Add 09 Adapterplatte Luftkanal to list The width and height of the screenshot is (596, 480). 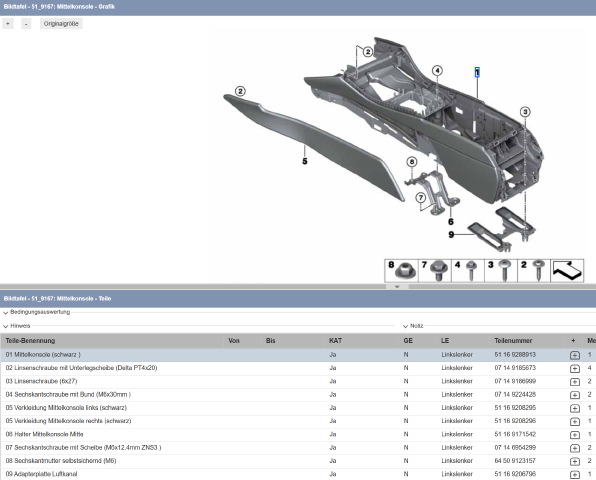point(575,475)
